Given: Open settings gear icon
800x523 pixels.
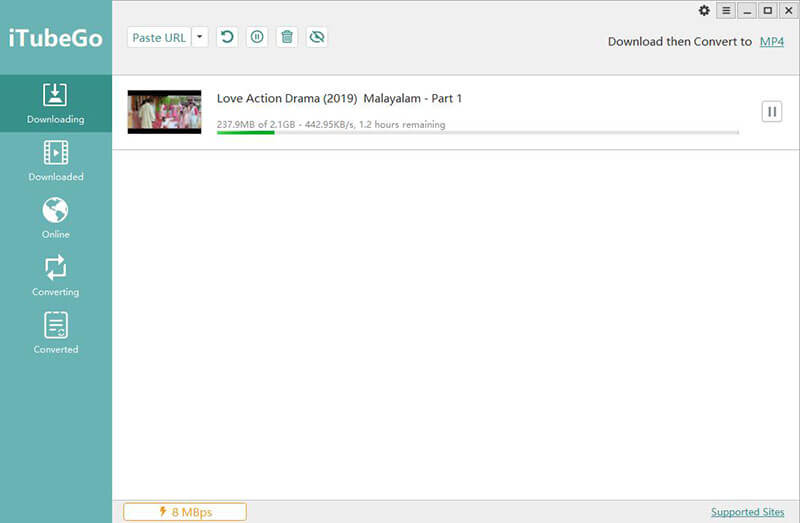Looking at the screenshot, I should pyautogui.click(x=704, y=10).
